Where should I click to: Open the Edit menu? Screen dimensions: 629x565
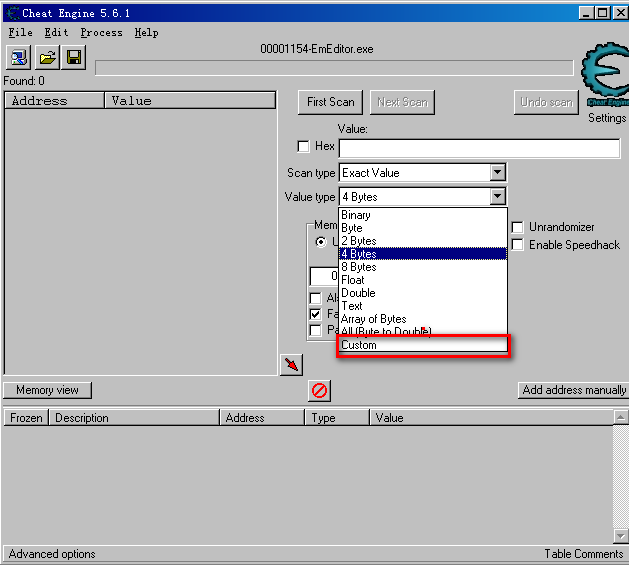point(56,32)
